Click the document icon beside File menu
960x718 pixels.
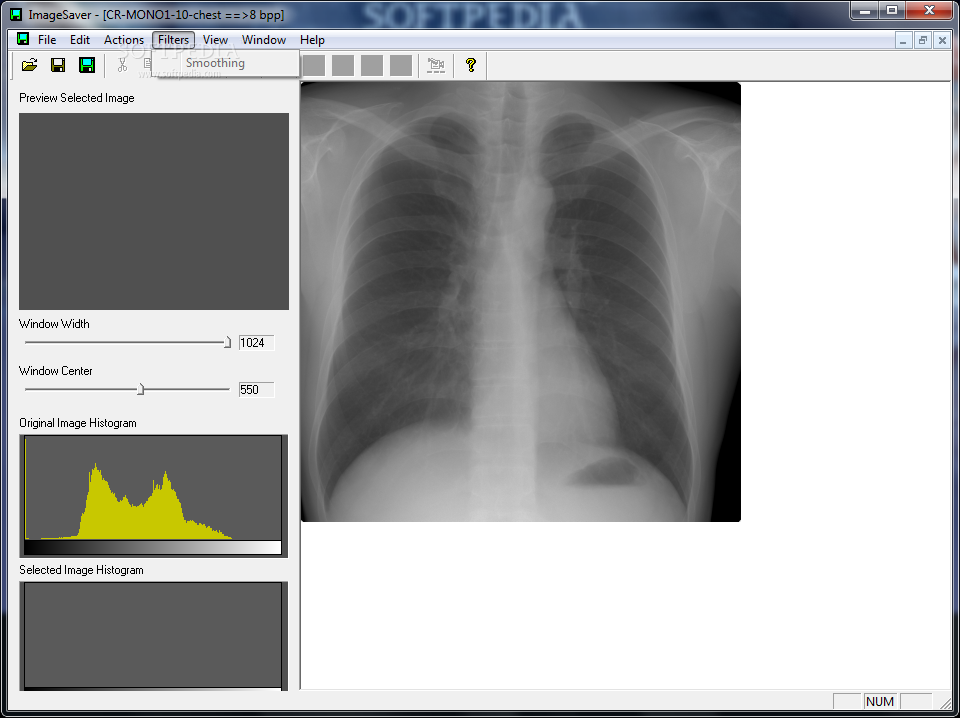tap(23, 39)
